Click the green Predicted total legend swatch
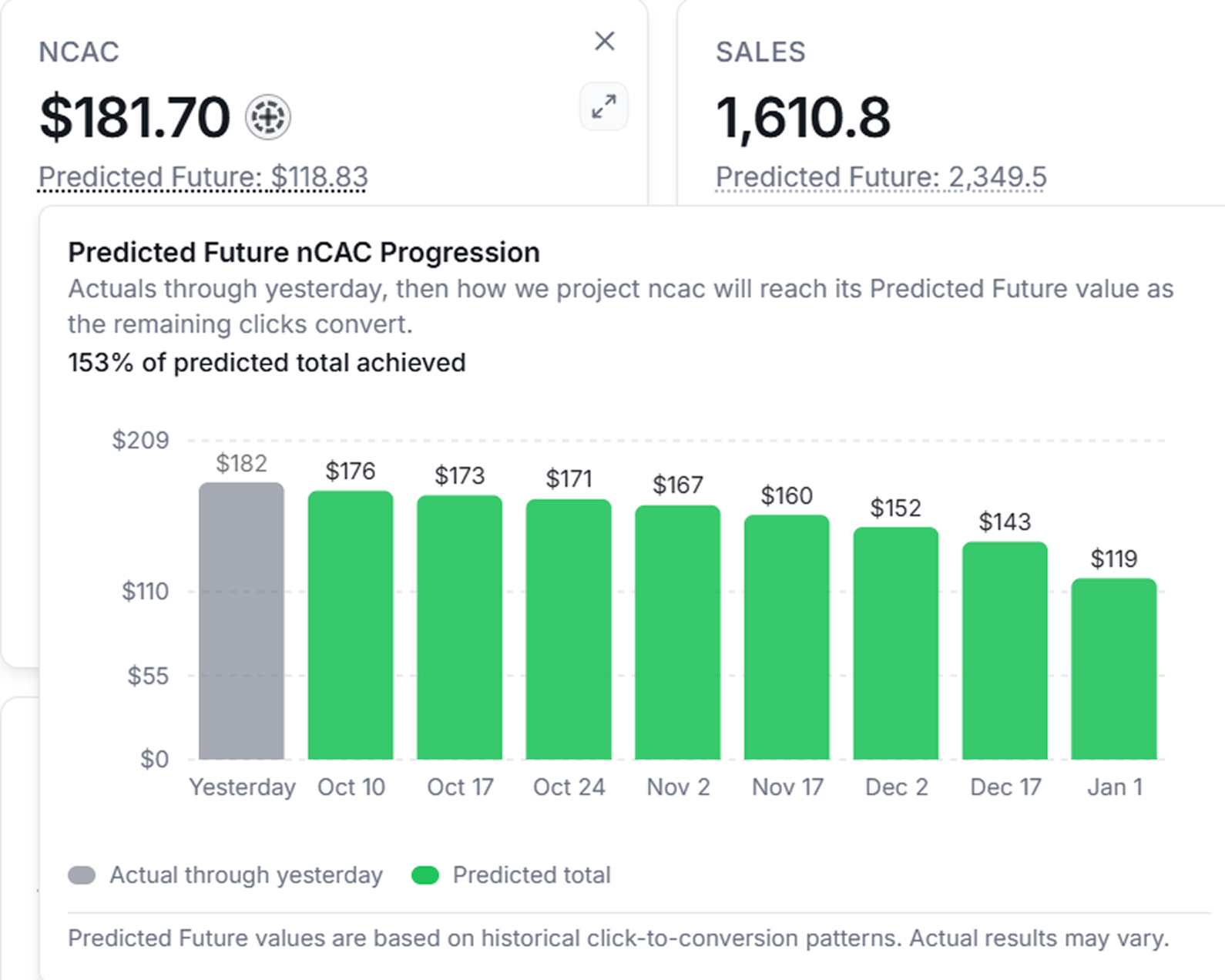 point(425,875)
